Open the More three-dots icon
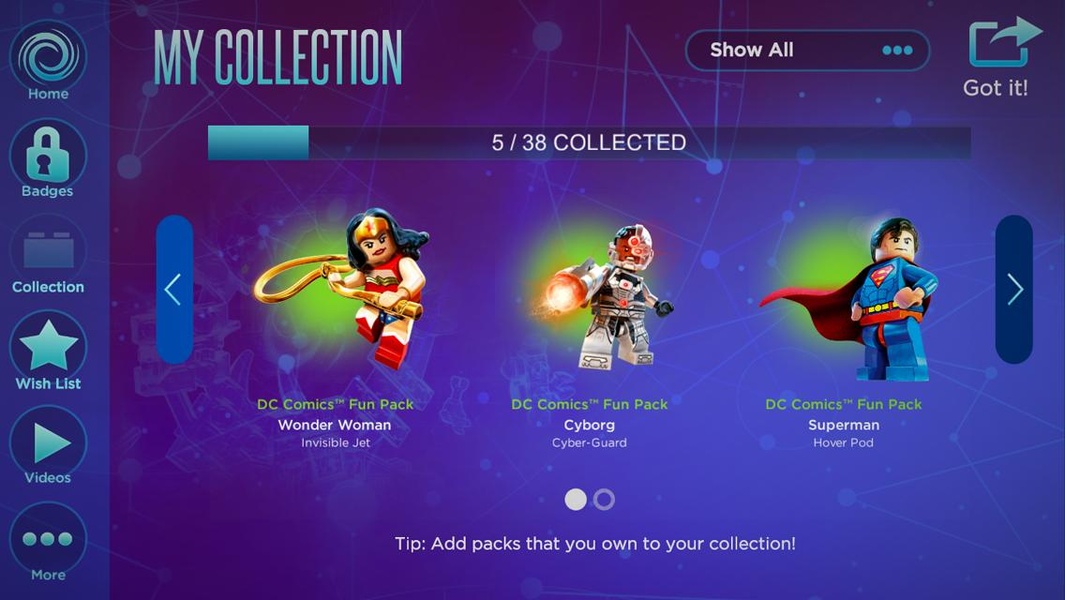Image resolution: width=1065 pixels, height=600 pixels. pos(48,539)
